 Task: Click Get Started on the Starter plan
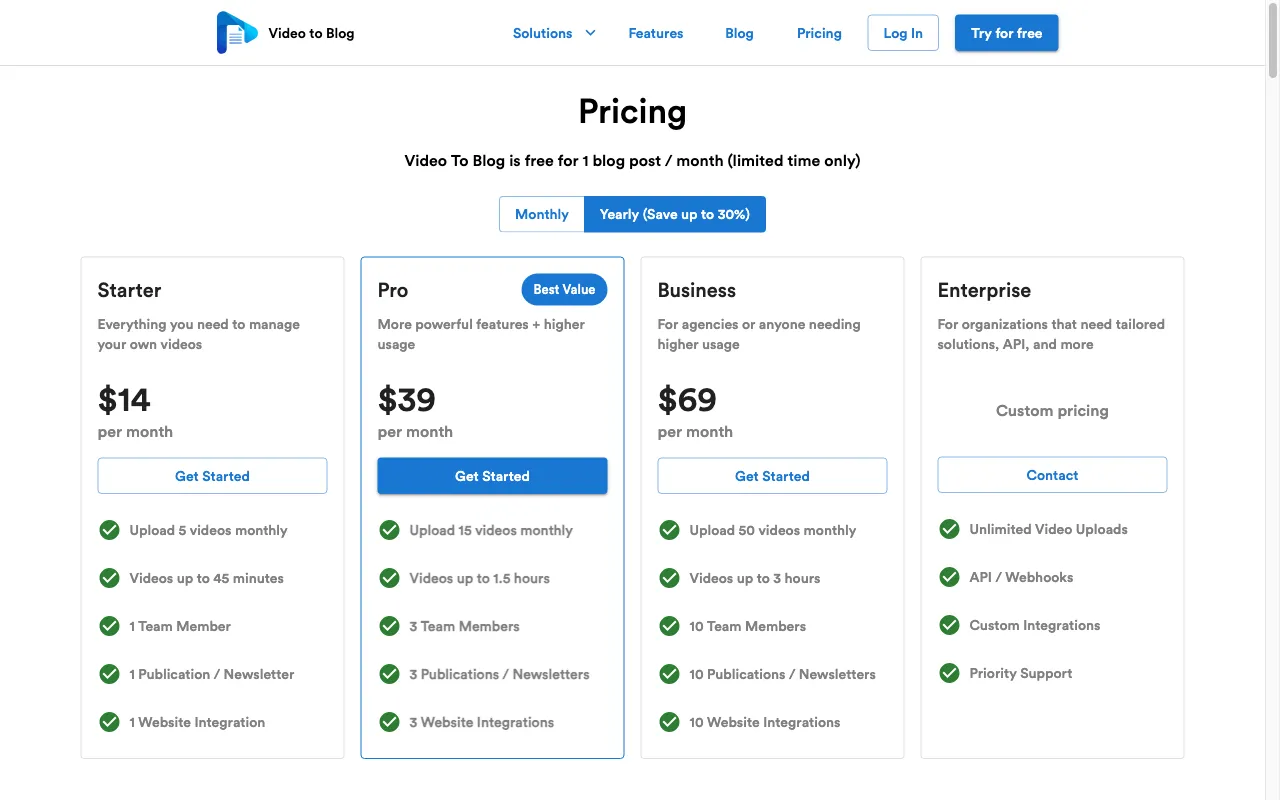click(212, 476)
